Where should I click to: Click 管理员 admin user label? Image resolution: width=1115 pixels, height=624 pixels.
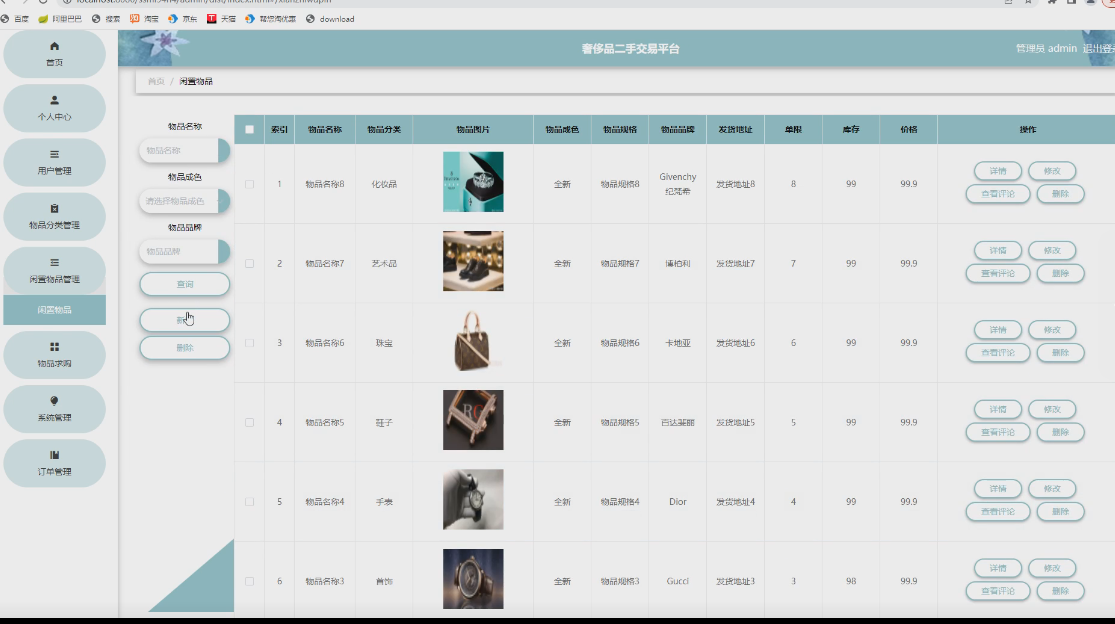(x=1046, y=48)
